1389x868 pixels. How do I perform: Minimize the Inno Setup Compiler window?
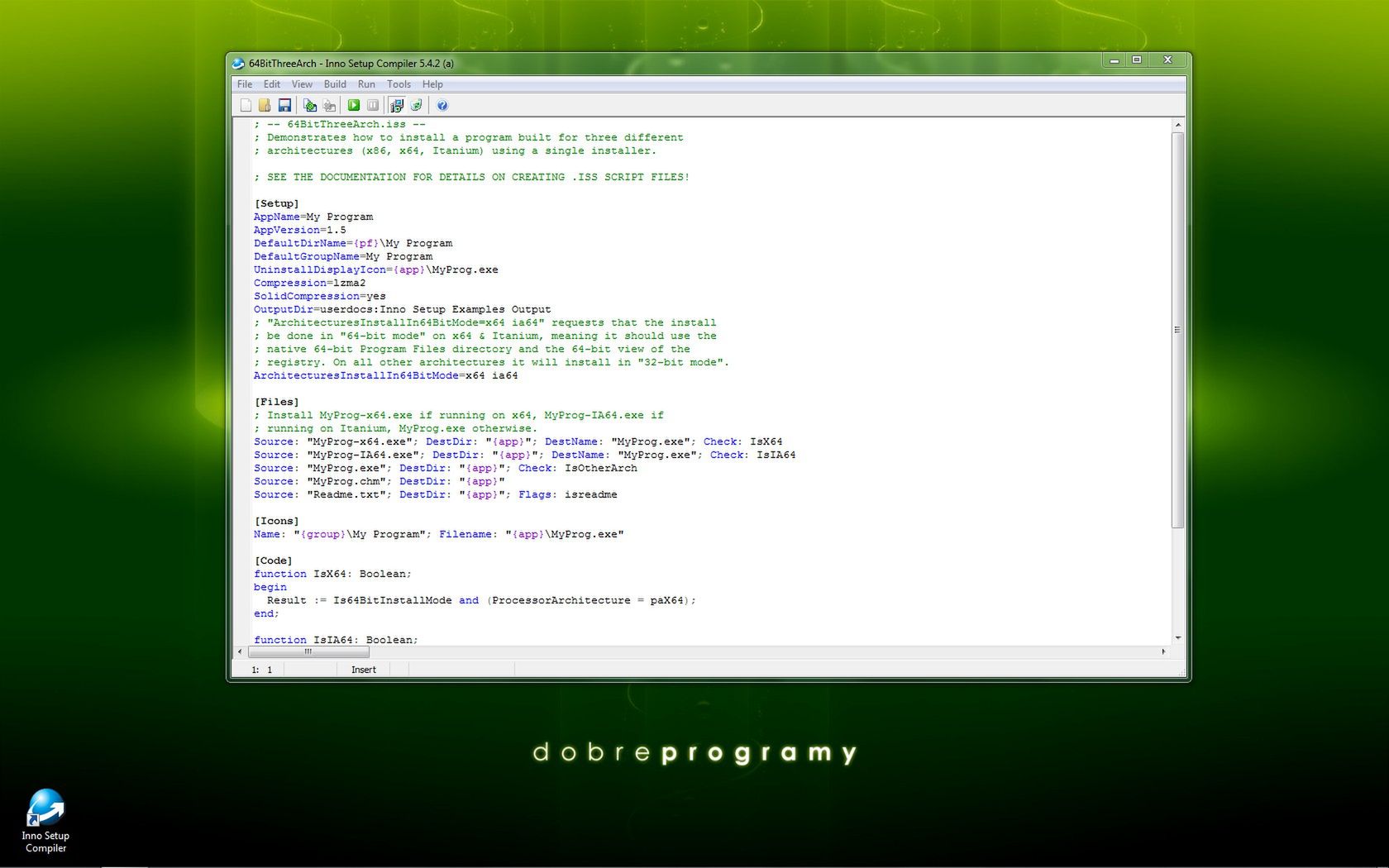click(1115, 60)
